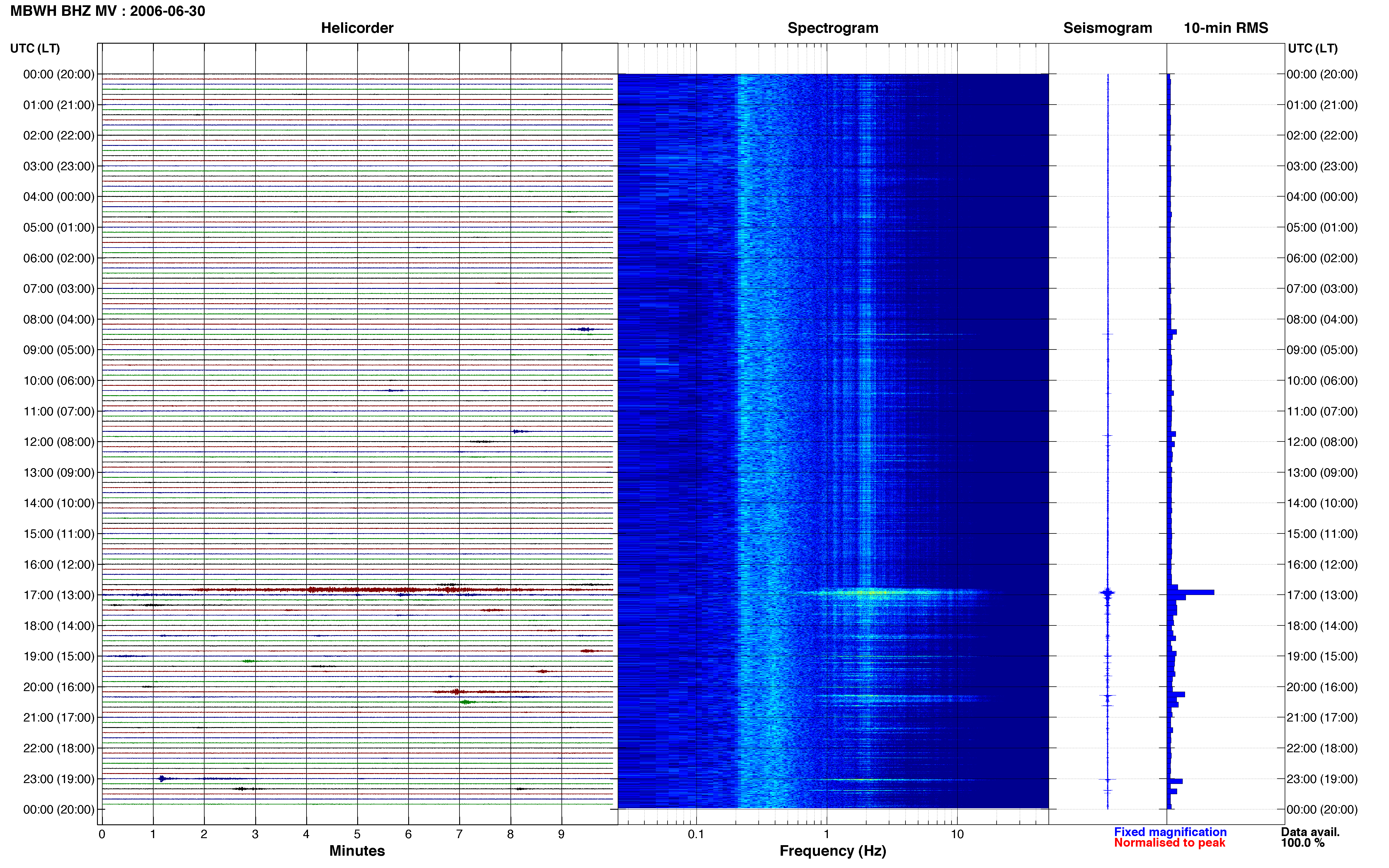1389x868 pixels.
Task: Click '15:00 (11:00)' on the left time axis
Action: pyautogui.click(x=59, y=534)
